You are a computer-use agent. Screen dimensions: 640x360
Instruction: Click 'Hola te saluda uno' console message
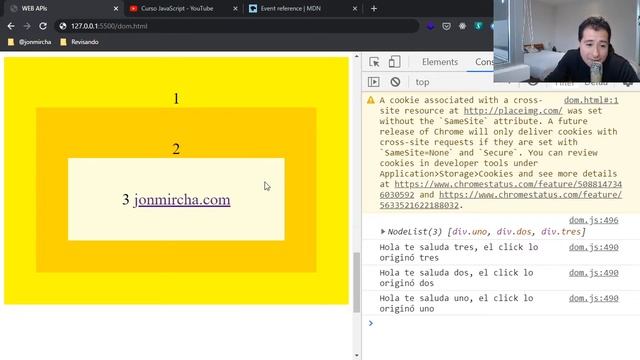point(456,303)
